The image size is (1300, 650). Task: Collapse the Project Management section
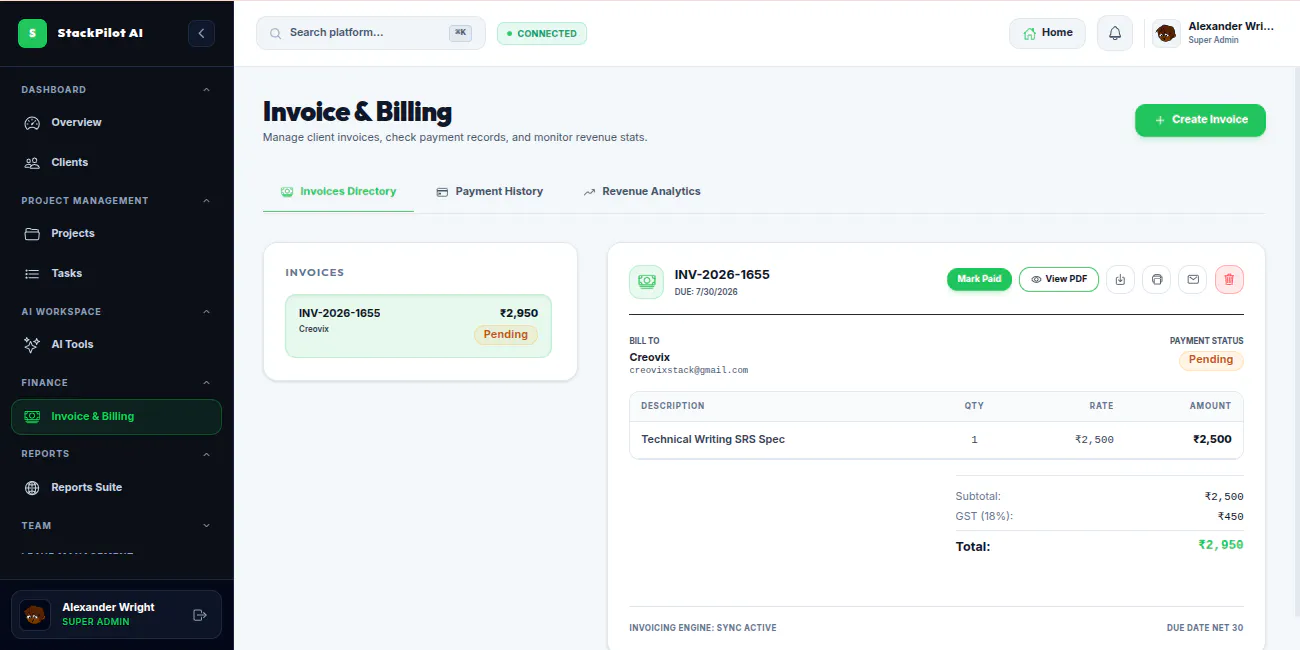207,201
